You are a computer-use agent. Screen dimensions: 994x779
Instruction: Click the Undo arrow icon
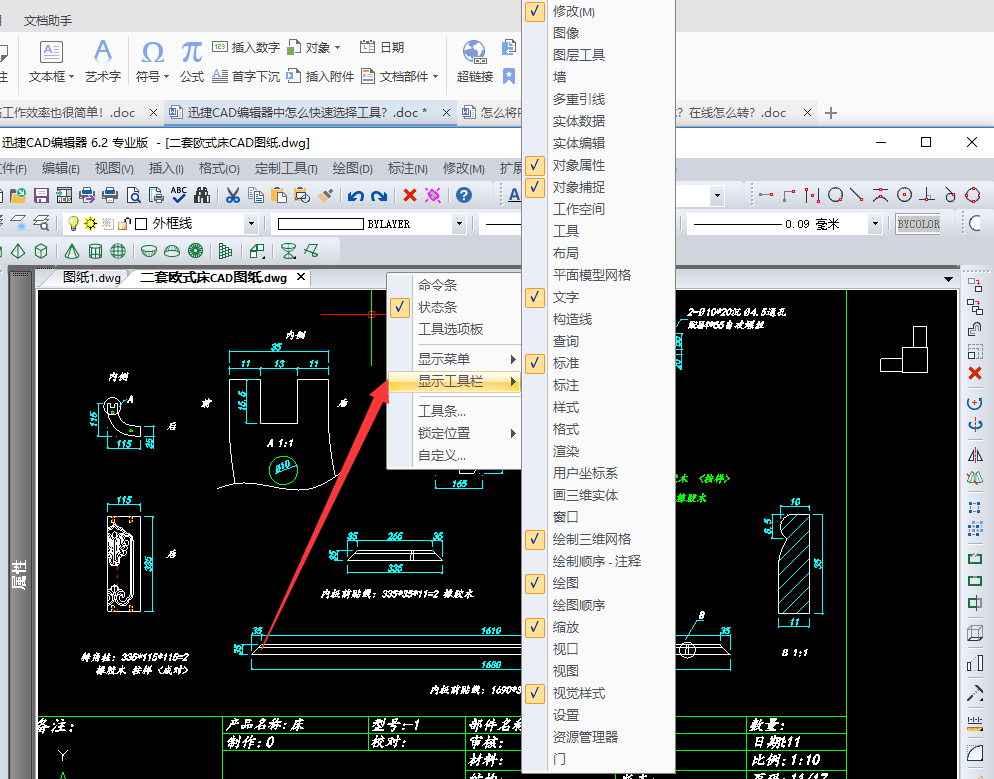tap(356, 193)
